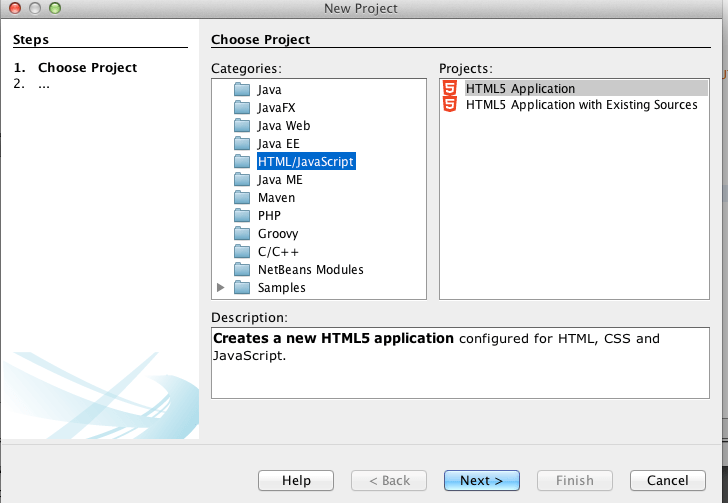728x503 pixels.
Task: Expand the Samples category tree node
Action: pos(221,287)
